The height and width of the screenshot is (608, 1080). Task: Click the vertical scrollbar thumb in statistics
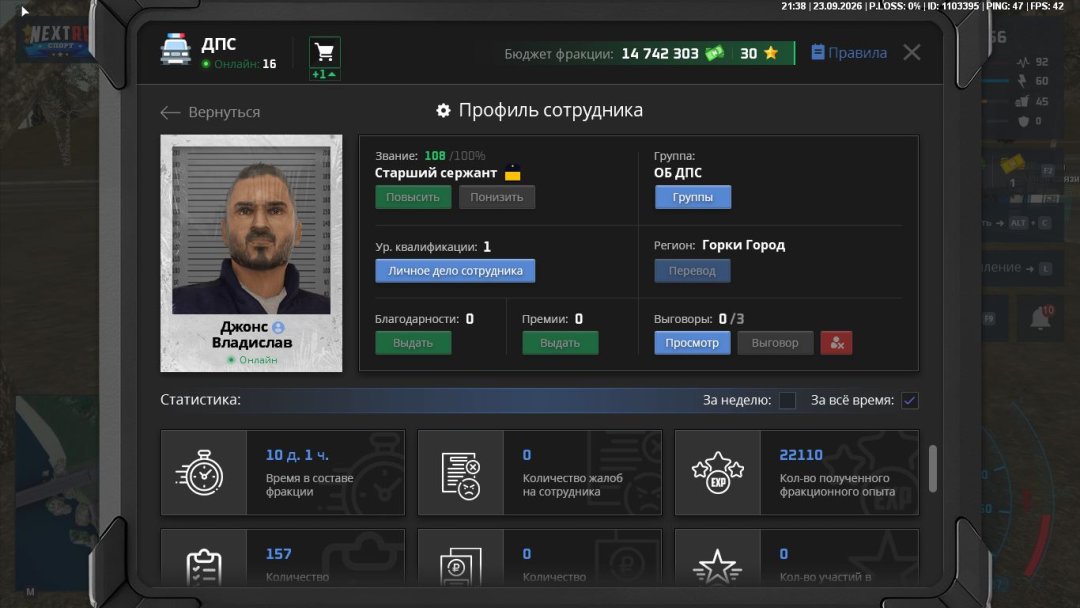click(x=933, y=469)
